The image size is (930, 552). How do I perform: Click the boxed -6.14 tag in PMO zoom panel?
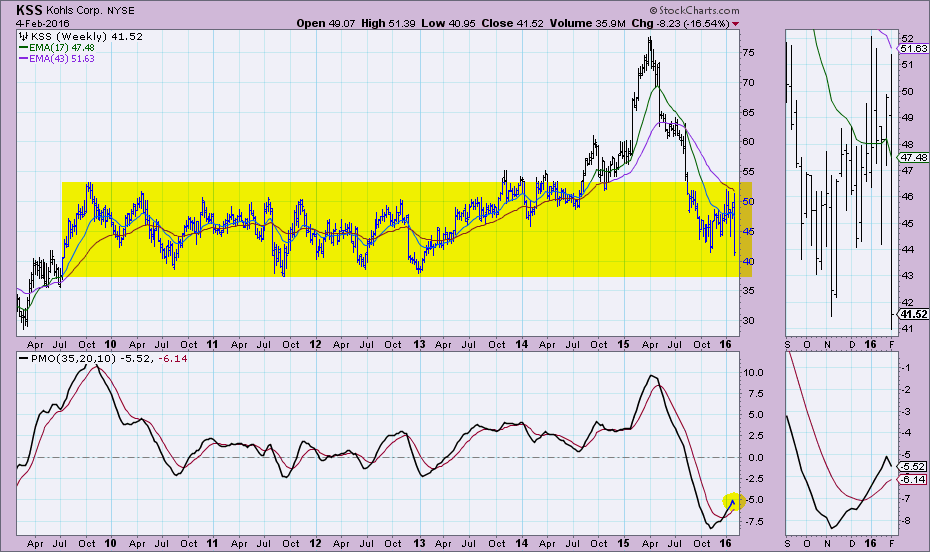click(913, 480)
